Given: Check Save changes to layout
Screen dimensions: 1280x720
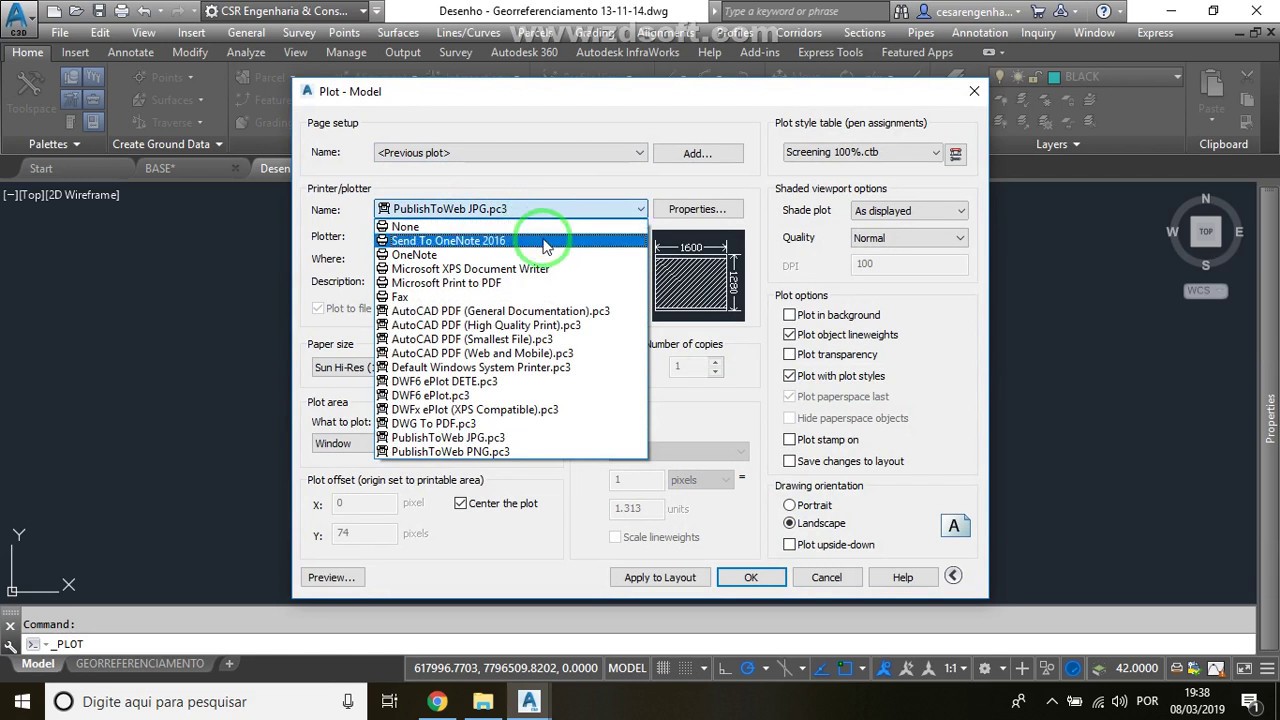Looking at the screenshot, I should pyautogui.click(x=789, y=461).
